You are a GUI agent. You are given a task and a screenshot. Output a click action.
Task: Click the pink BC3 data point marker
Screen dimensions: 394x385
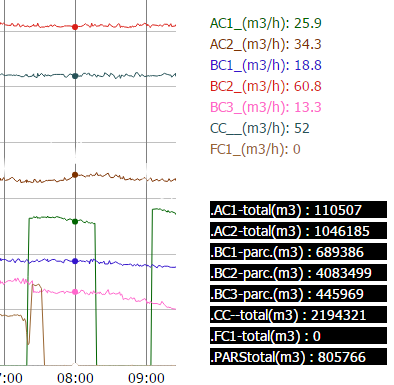(x=75, y=292)
